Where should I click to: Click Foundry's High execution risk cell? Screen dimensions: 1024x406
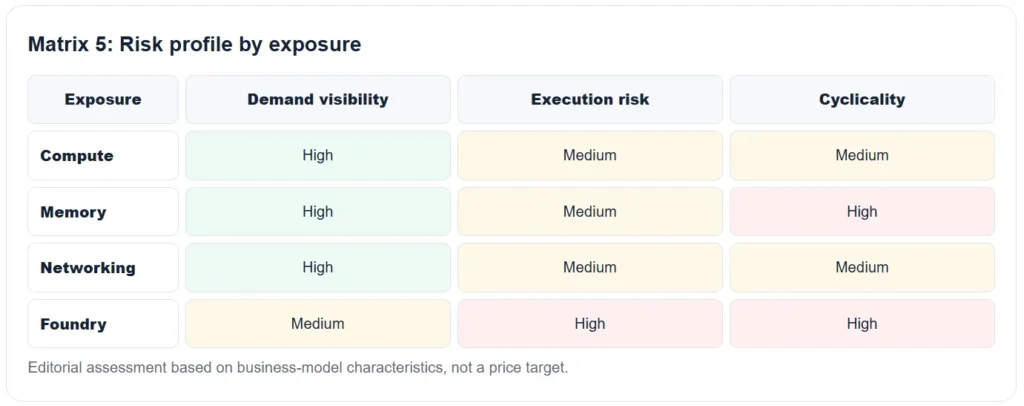(590, 324)
